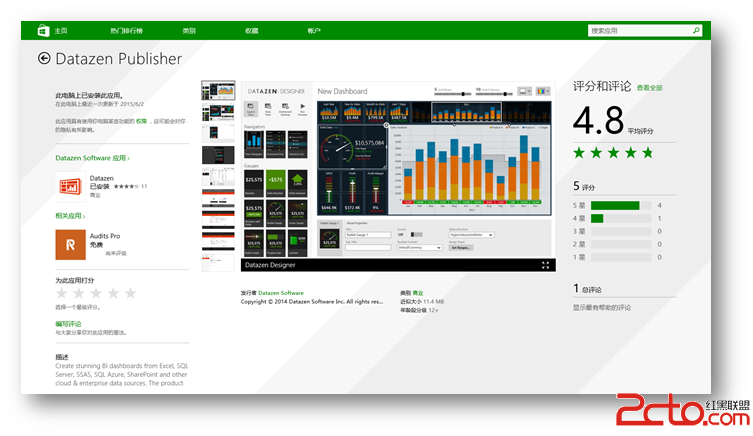Viewport: 753px width, 436px height.
Task: Click the description starting Create stunning BI dashboards
Action: [x=121, y=375]
